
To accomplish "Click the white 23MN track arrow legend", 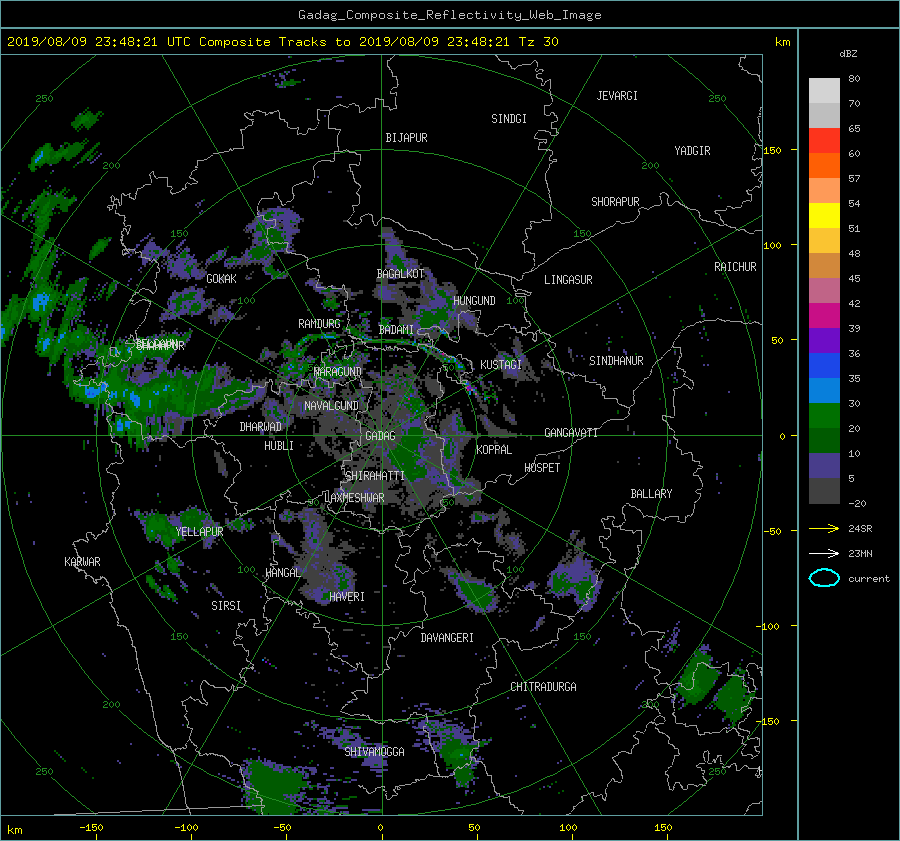I will [824, 554].
